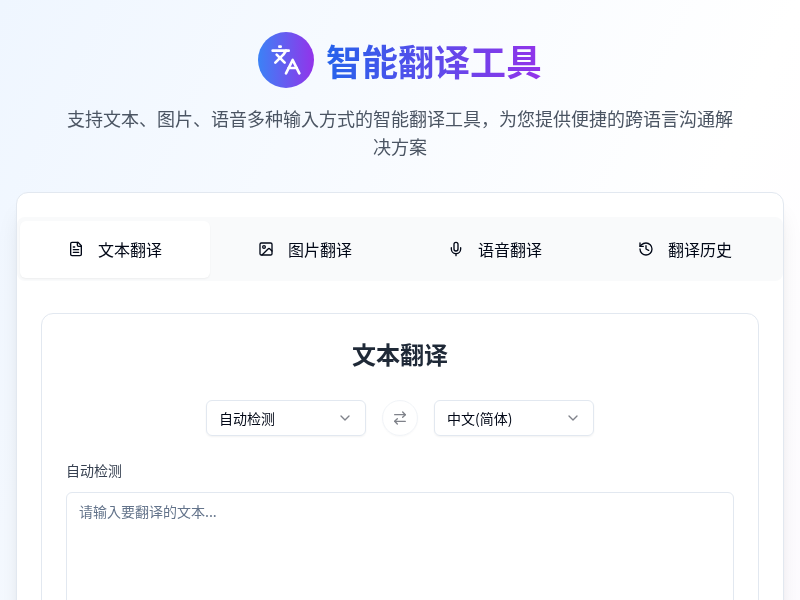Viewport: 800px width, 600px height.
Task: Click the 智能翻译工具 title text
Action: (433, 62)
